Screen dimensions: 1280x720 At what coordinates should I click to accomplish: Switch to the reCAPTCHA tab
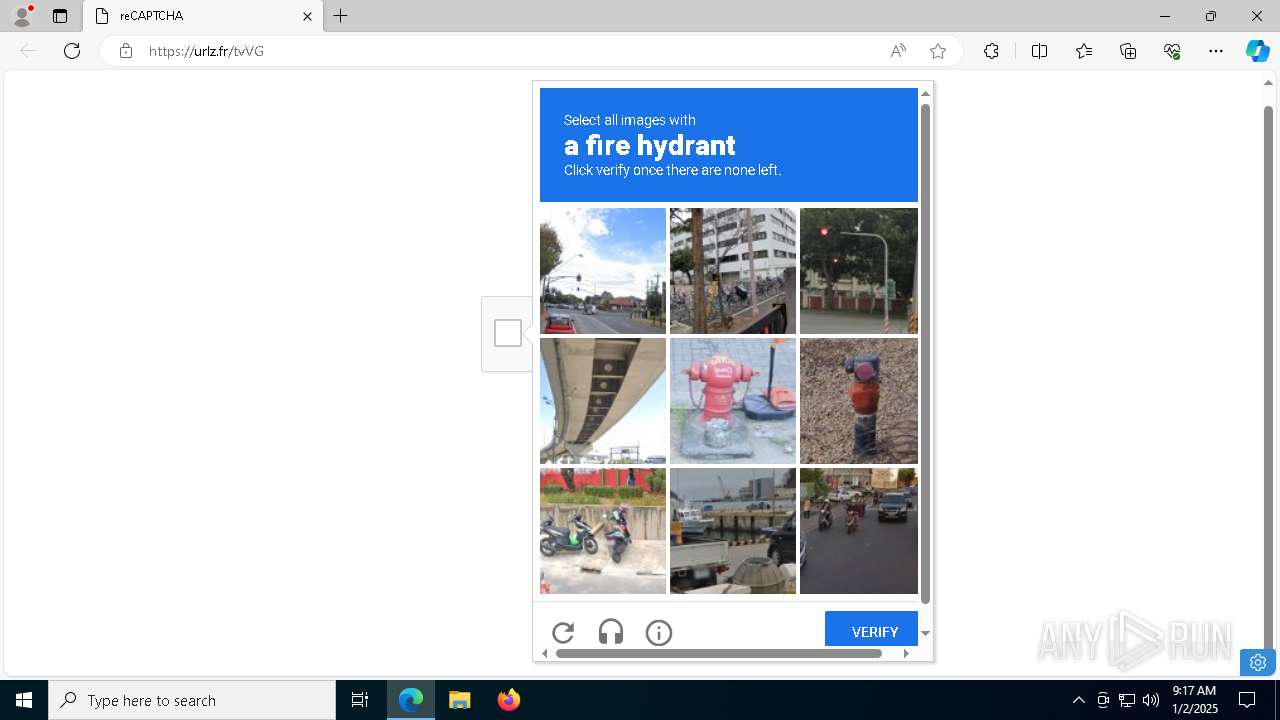203,16
